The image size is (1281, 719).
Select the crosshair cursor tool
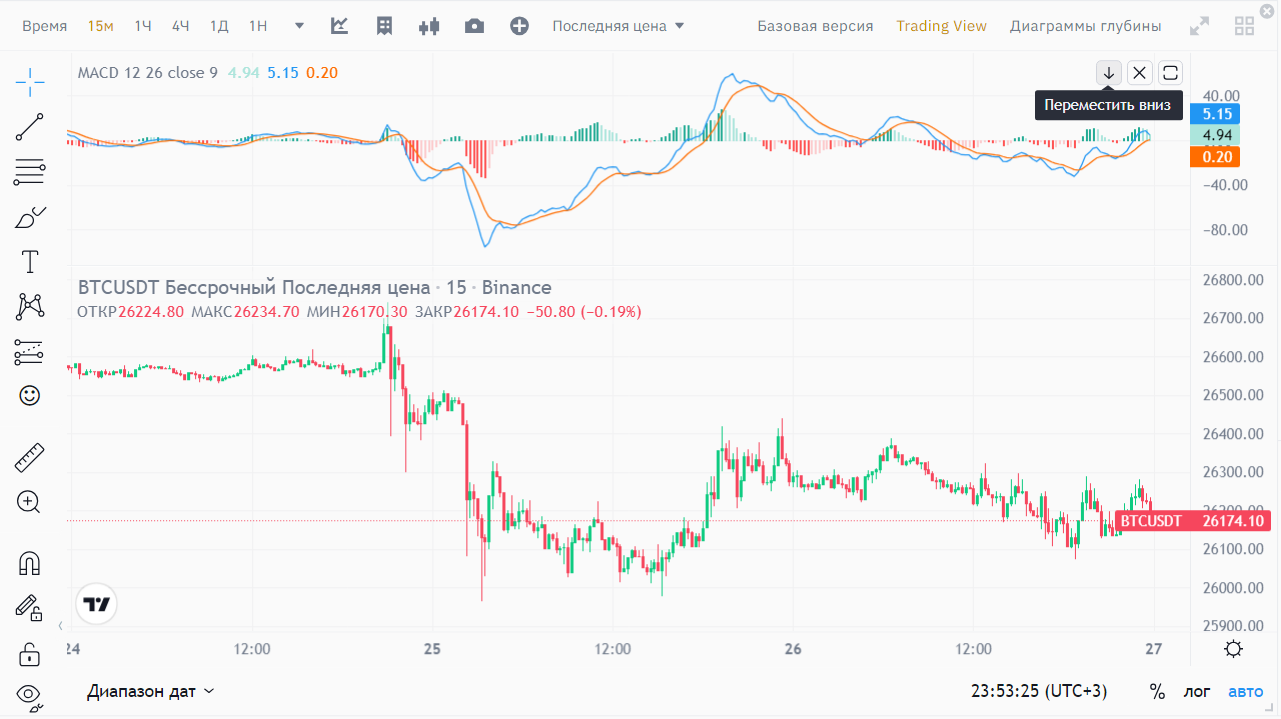(30, 82)
